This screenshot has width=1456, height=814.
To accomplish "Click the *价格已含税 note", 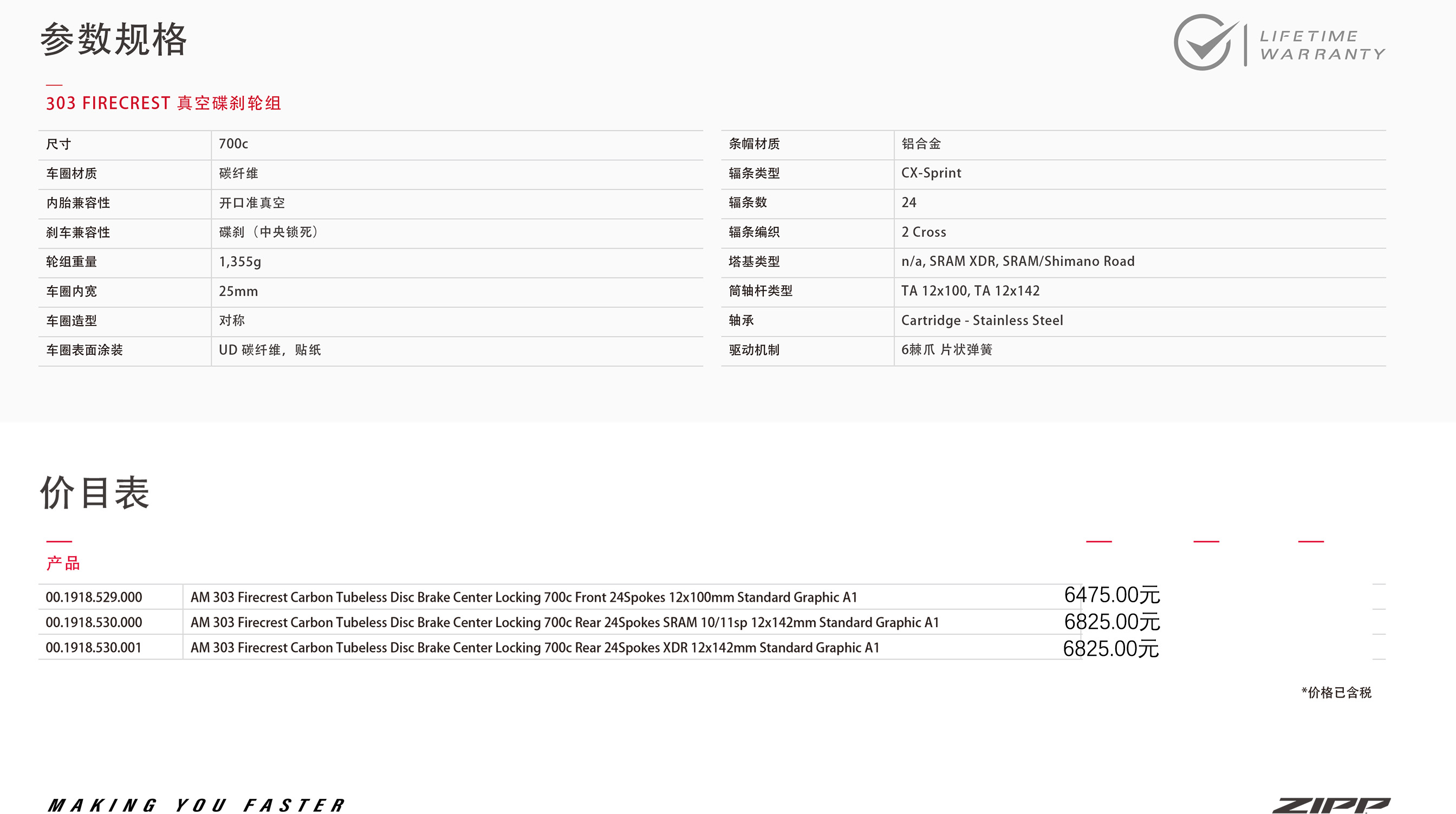I will point(1336,693).
